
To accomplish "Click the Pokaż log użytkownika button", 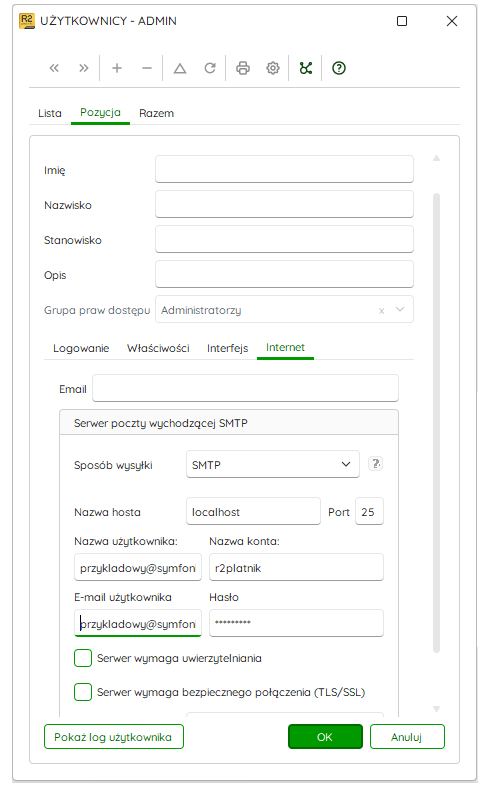I will pyautogui.click(x=114, y=737).
